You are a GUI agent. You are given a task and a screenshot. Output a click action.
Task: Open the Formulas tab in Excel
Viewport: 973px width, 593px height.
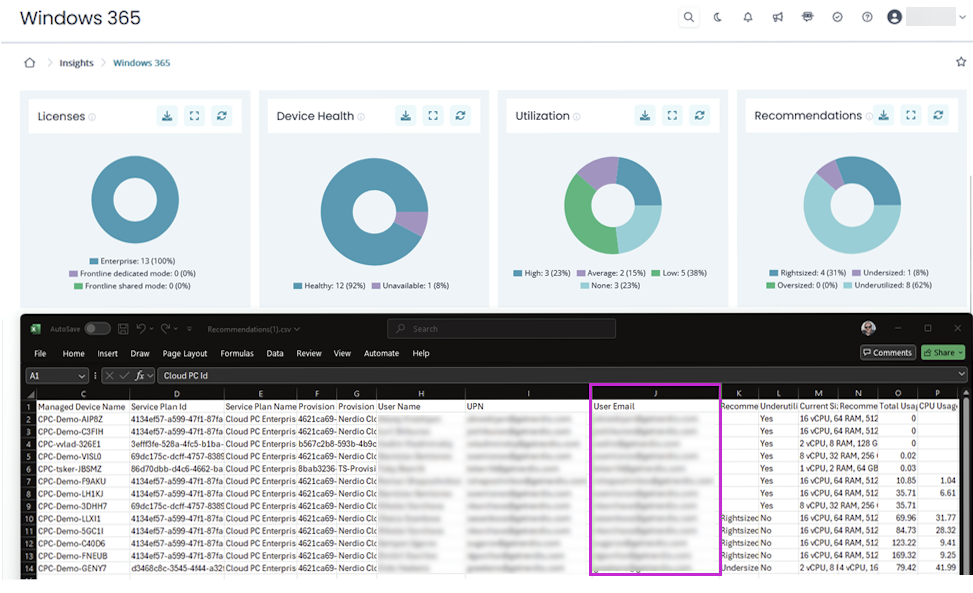(x=236, y=353)
